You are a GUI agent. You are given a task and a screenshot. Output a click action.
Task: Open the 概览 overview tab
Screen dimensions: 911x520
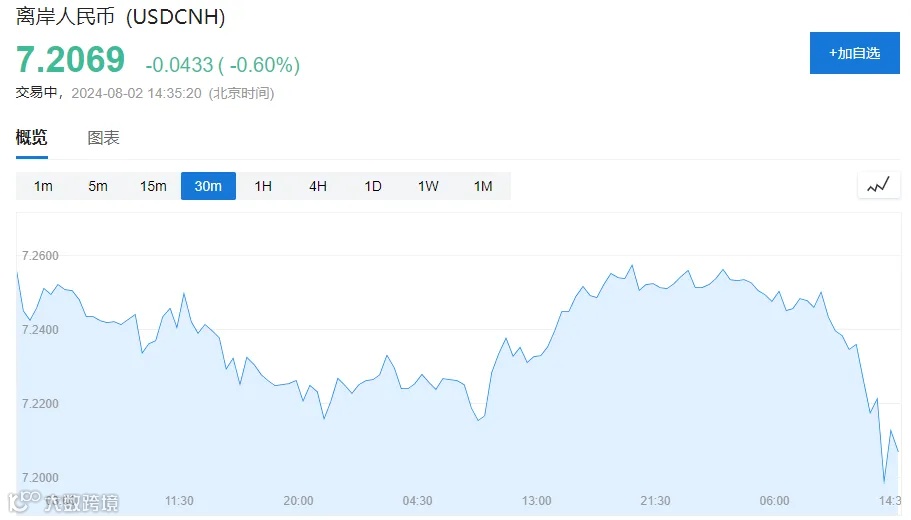click(x=31, y=138)
